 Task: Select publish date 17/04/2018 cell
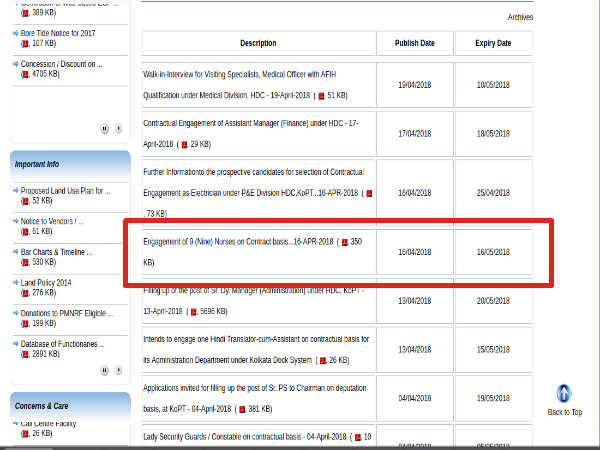click(x=415, y=134)
